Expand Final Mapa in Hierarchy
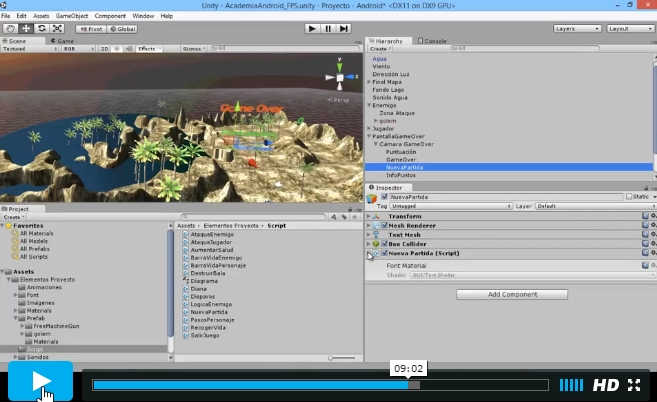The height and width of the screenshot is (402, 657). point(369,82)
